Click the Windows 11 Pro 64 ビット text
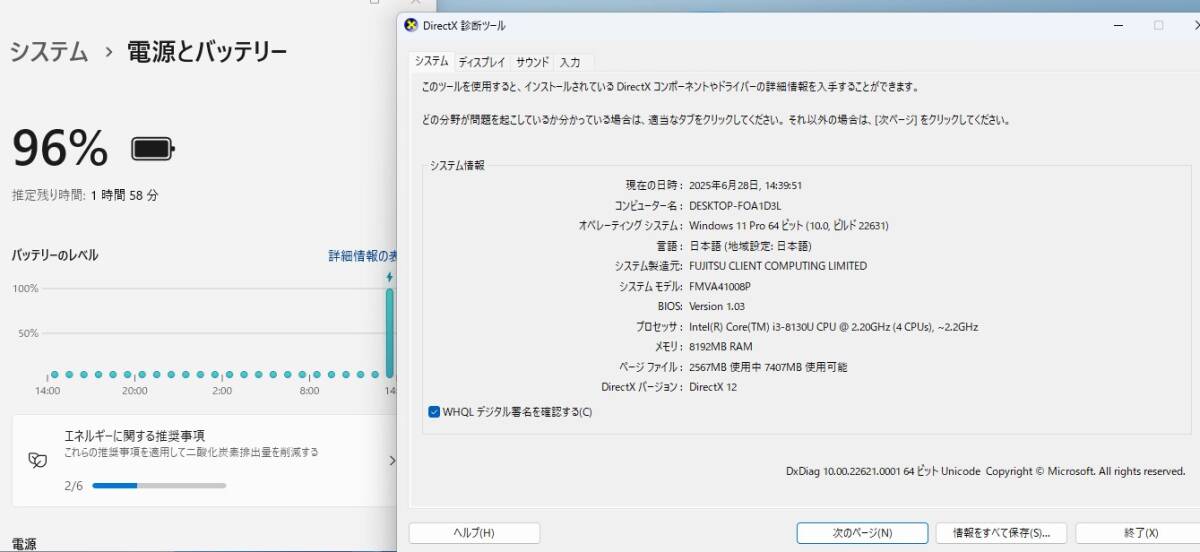1200x552 pixels. coord(789,226)
